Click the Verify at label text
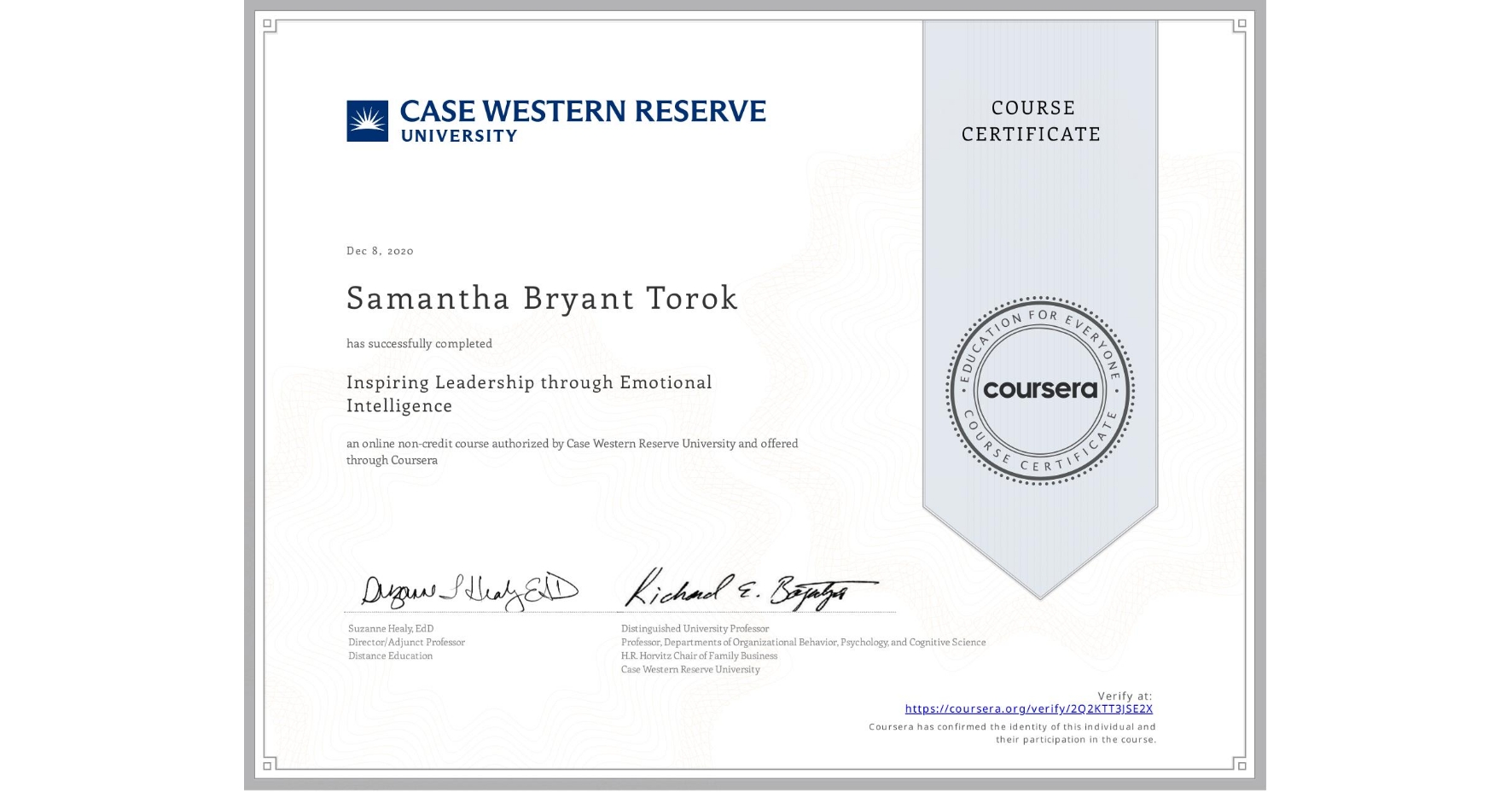This screenshot has height=792, width=1512. 1123,695
